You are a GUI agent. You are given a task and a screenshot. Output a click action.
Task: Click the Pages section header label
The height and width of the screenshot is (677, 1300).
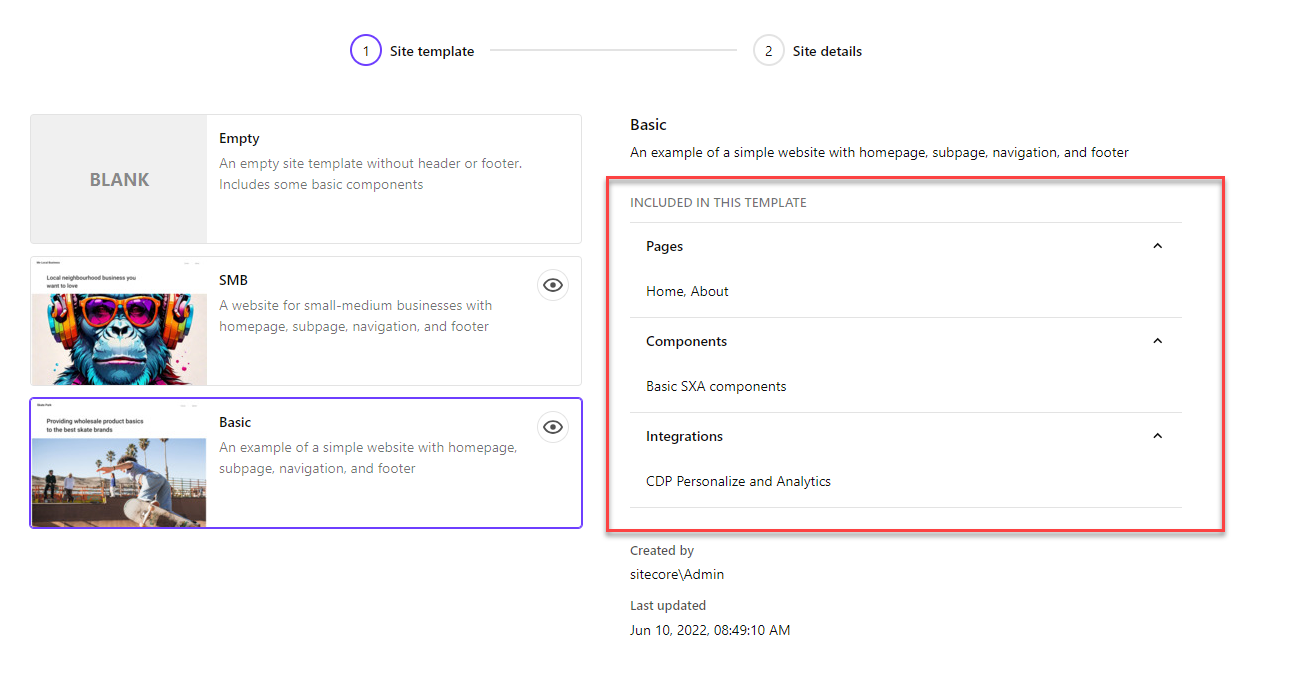click(x=665, y=246)
